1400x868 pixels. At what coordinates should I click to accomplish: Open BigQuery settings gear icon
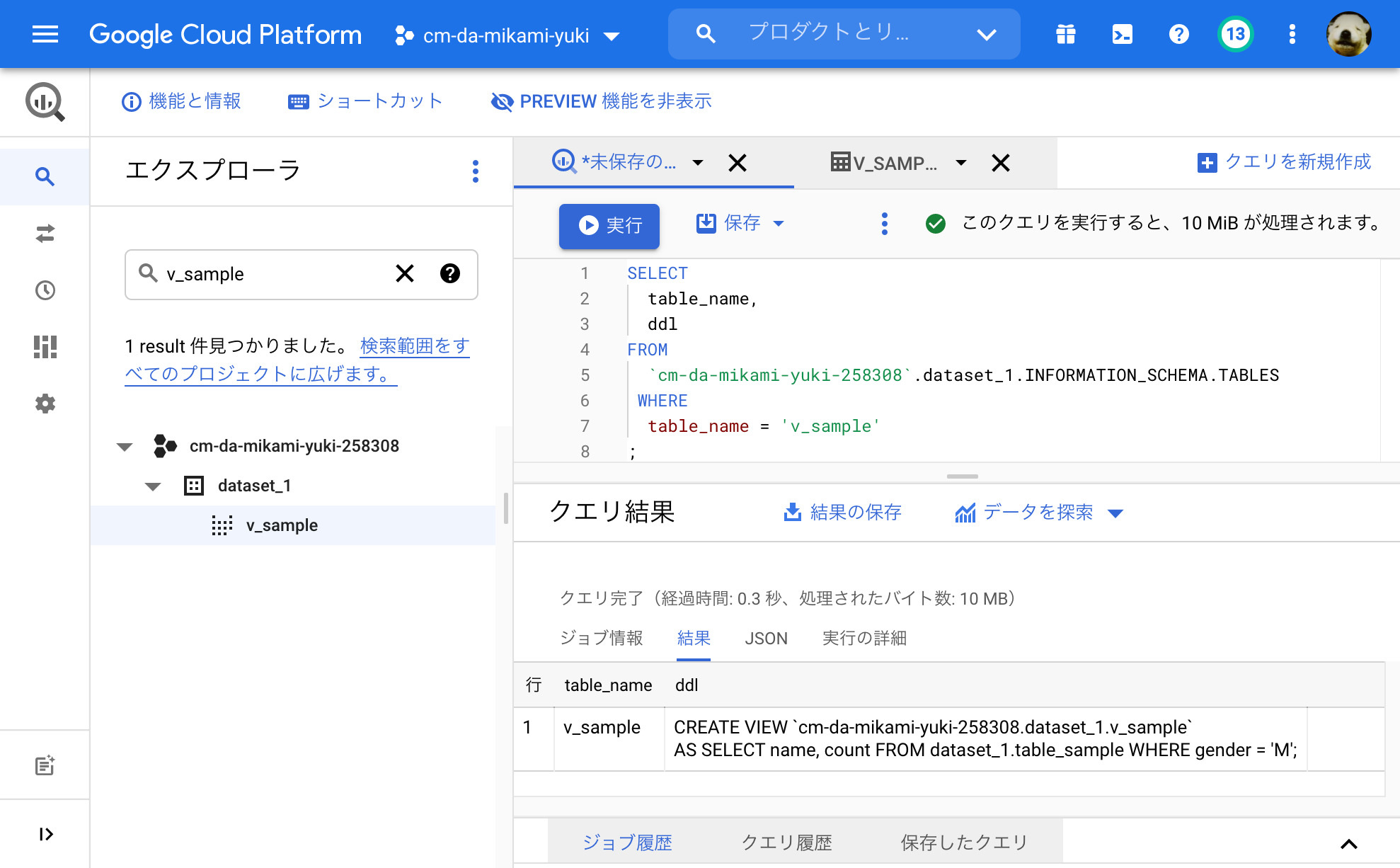click(45, 404)
